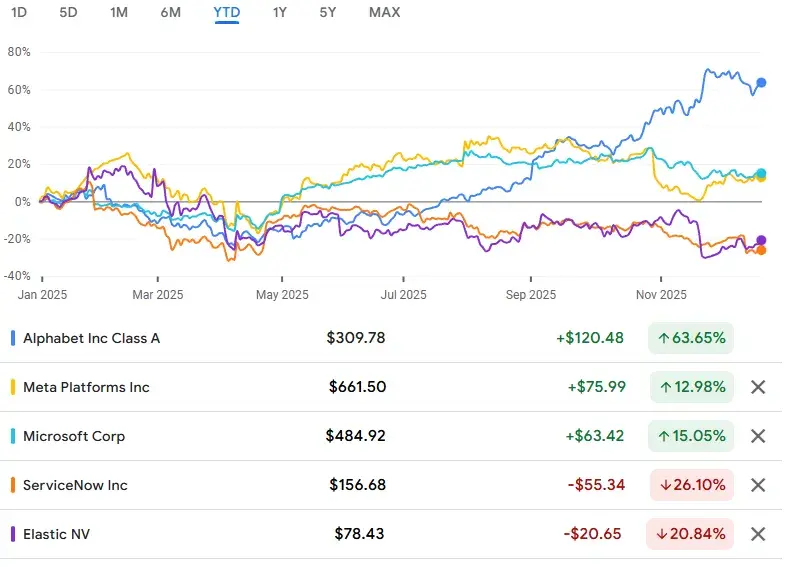Image resolution: width=800 pixels, height=567 pixels.
Task: Remove Microsoft Corp from comparison
Action: [758, 436]
